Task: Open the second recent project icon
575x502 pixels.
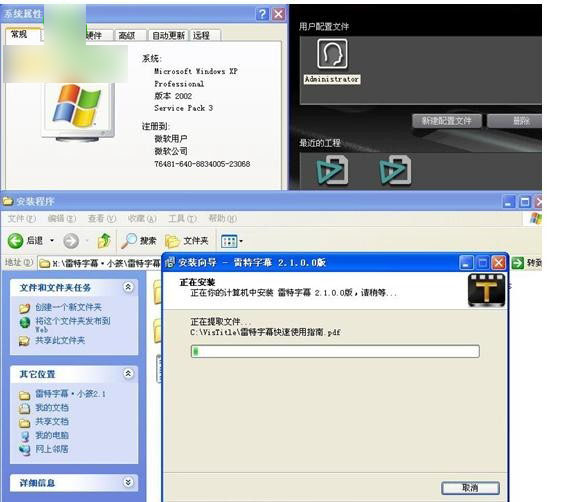Action: [396, 170]
